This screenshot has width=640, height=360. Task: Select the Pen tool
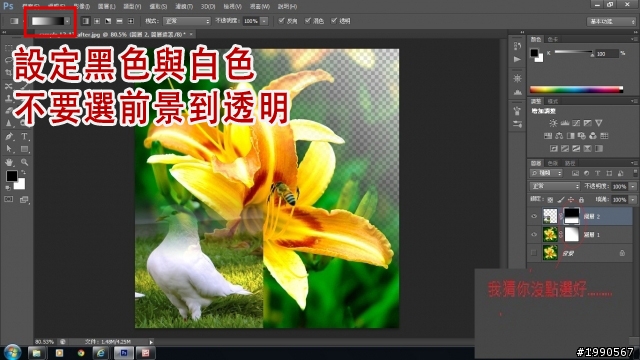pos(9,136)
